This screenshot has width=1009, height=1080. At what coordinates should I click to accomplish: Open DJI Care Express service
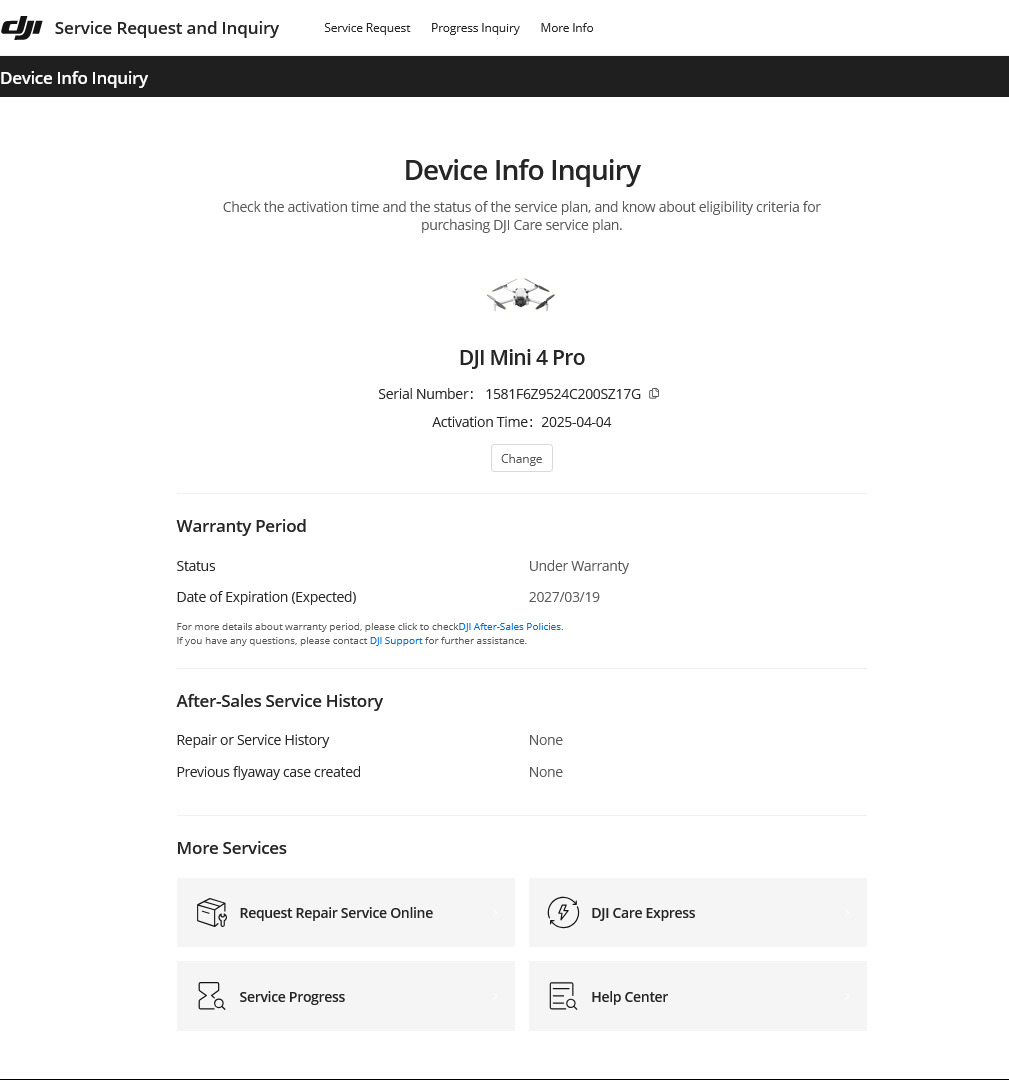pos(698,913)
